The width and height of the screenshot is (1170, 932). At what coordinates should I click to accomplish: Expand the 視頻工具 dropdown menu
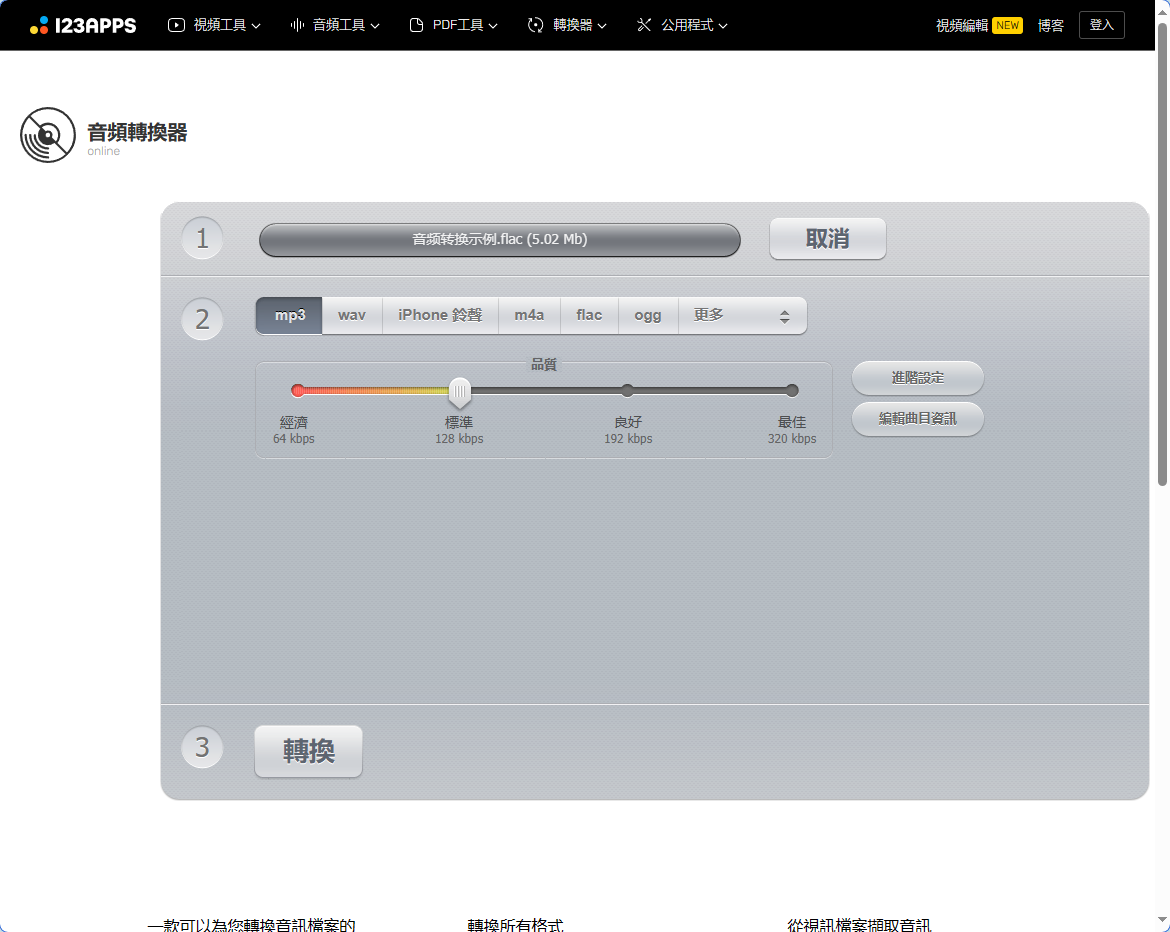pos(214,25)
